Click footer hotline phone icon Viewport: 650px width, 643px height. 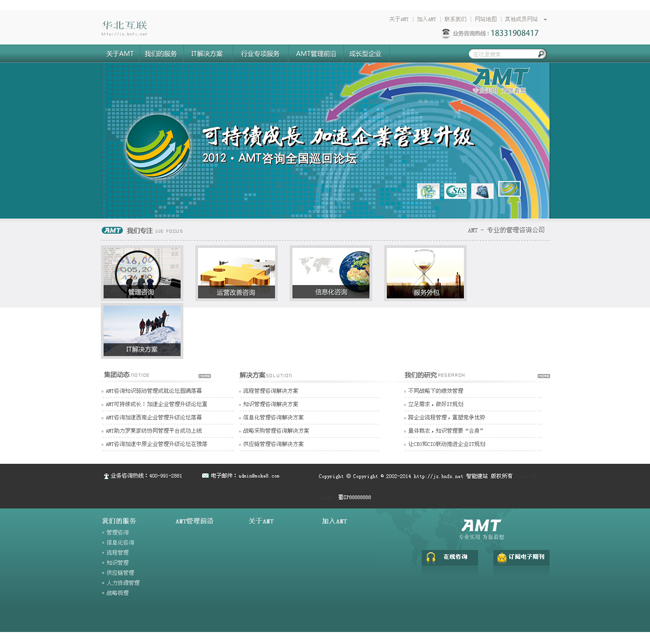tap(106, 476)
